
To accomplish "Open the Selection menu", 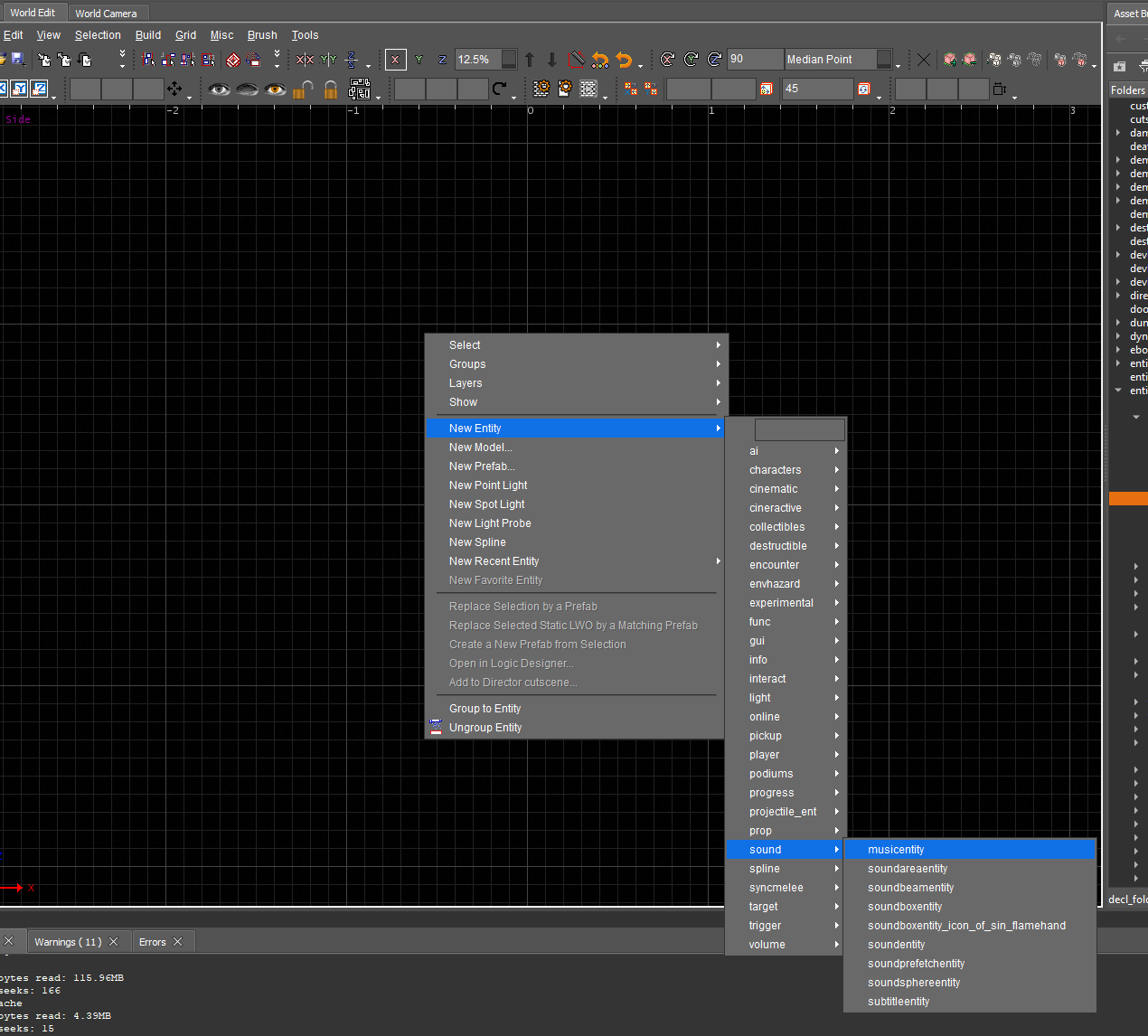I will pyautogui.click(x=98, y=35).
